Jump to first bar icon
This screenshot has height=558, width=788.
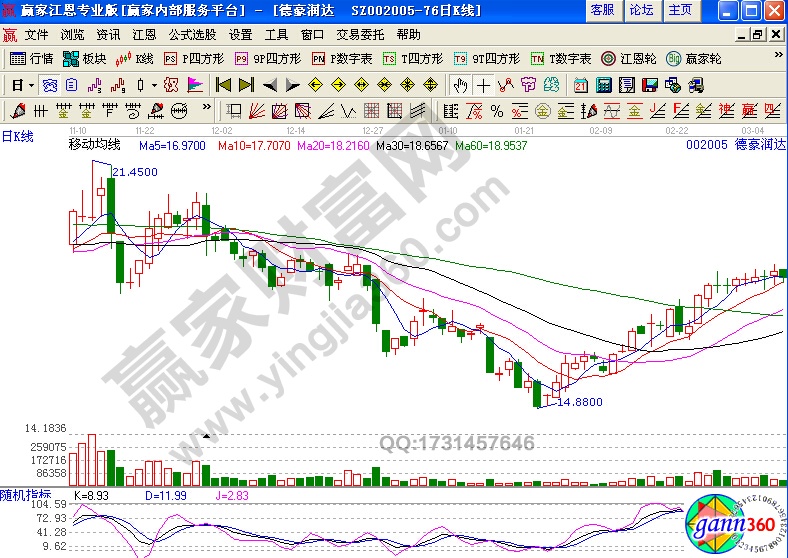pyautogui.click(x=223, y=85)
